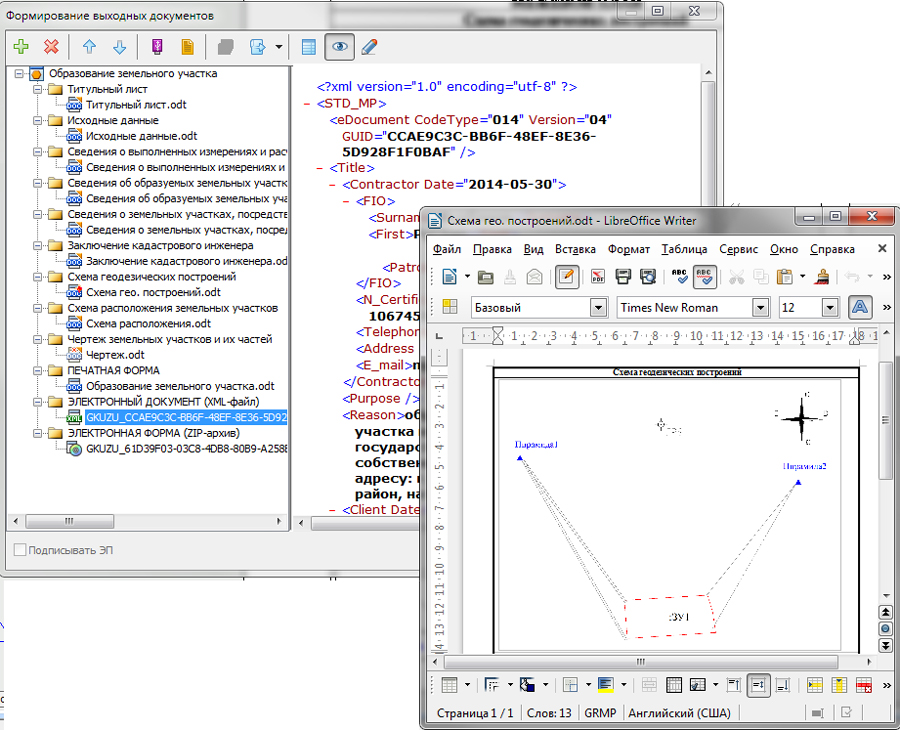Collapse the 'Титульный лист' folder
This screenshot has height=730, width=900.
point(37,89)
